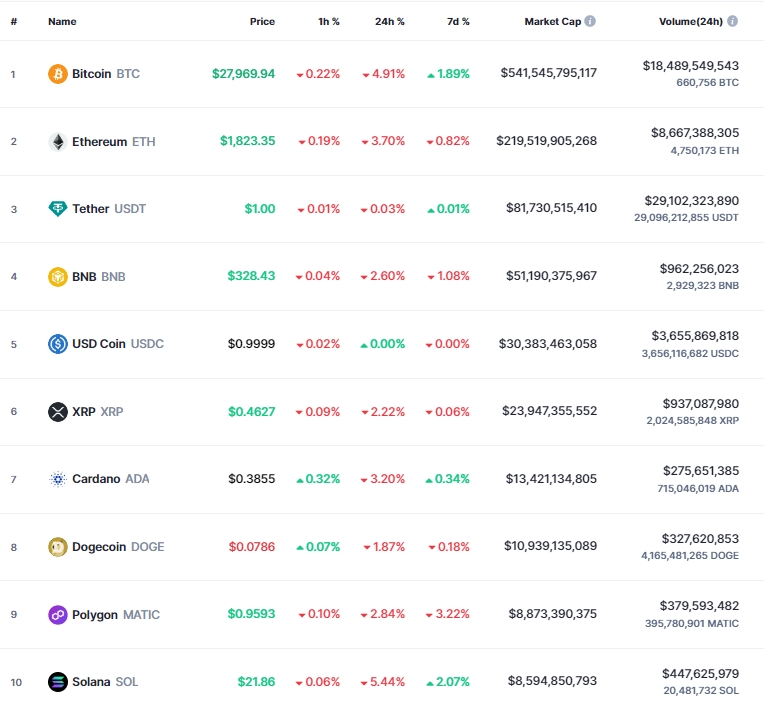This screenshot has width=764, height=714.
Task: Sort by the 24h % column header
Action: coord(389,21)
